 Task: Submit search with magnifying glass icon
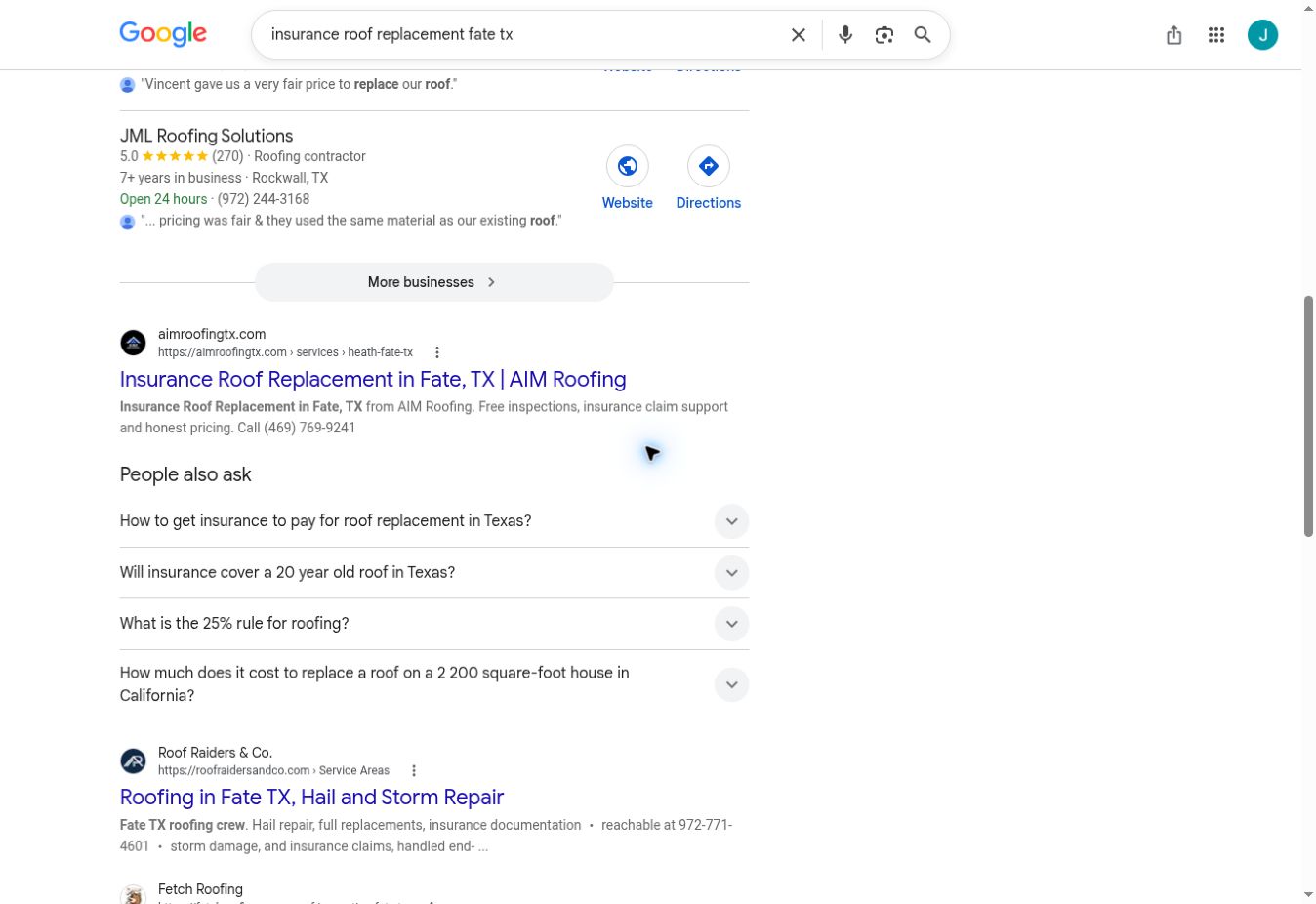pos(923,35)
